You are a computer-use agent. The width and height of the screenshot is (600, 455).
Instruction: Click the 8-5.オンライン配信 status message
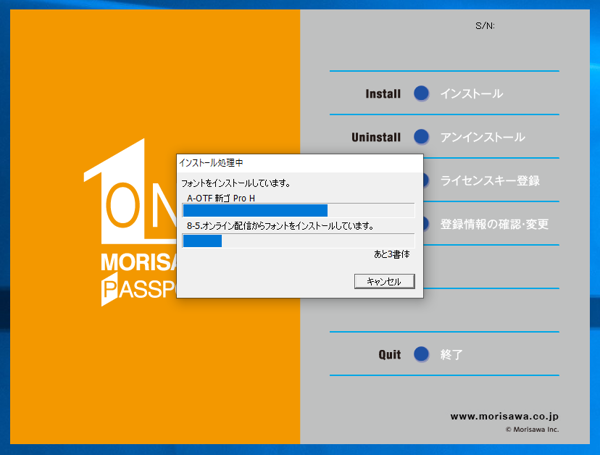tap(280, 226)
